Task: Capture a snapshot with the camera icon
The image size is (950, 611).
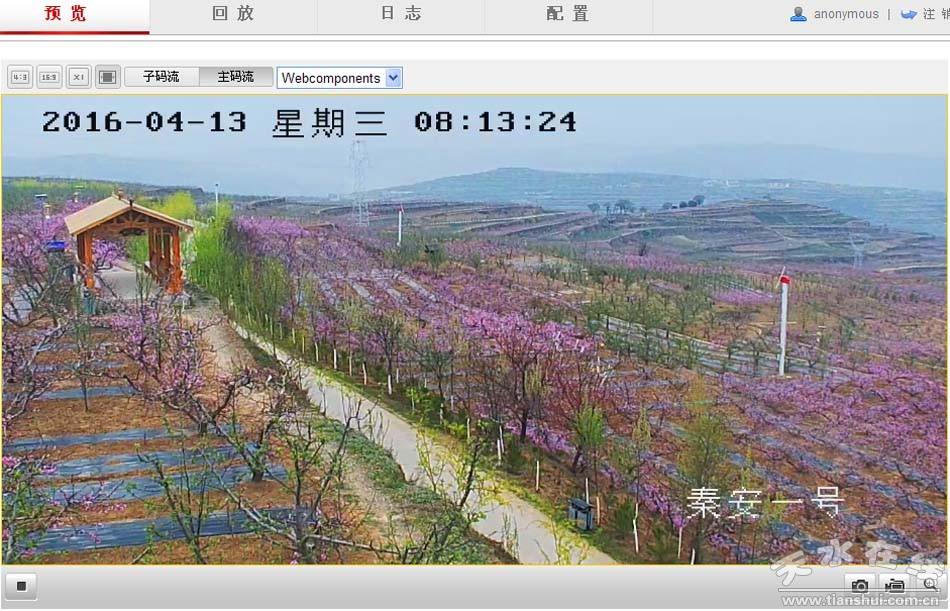Action: 859,585
